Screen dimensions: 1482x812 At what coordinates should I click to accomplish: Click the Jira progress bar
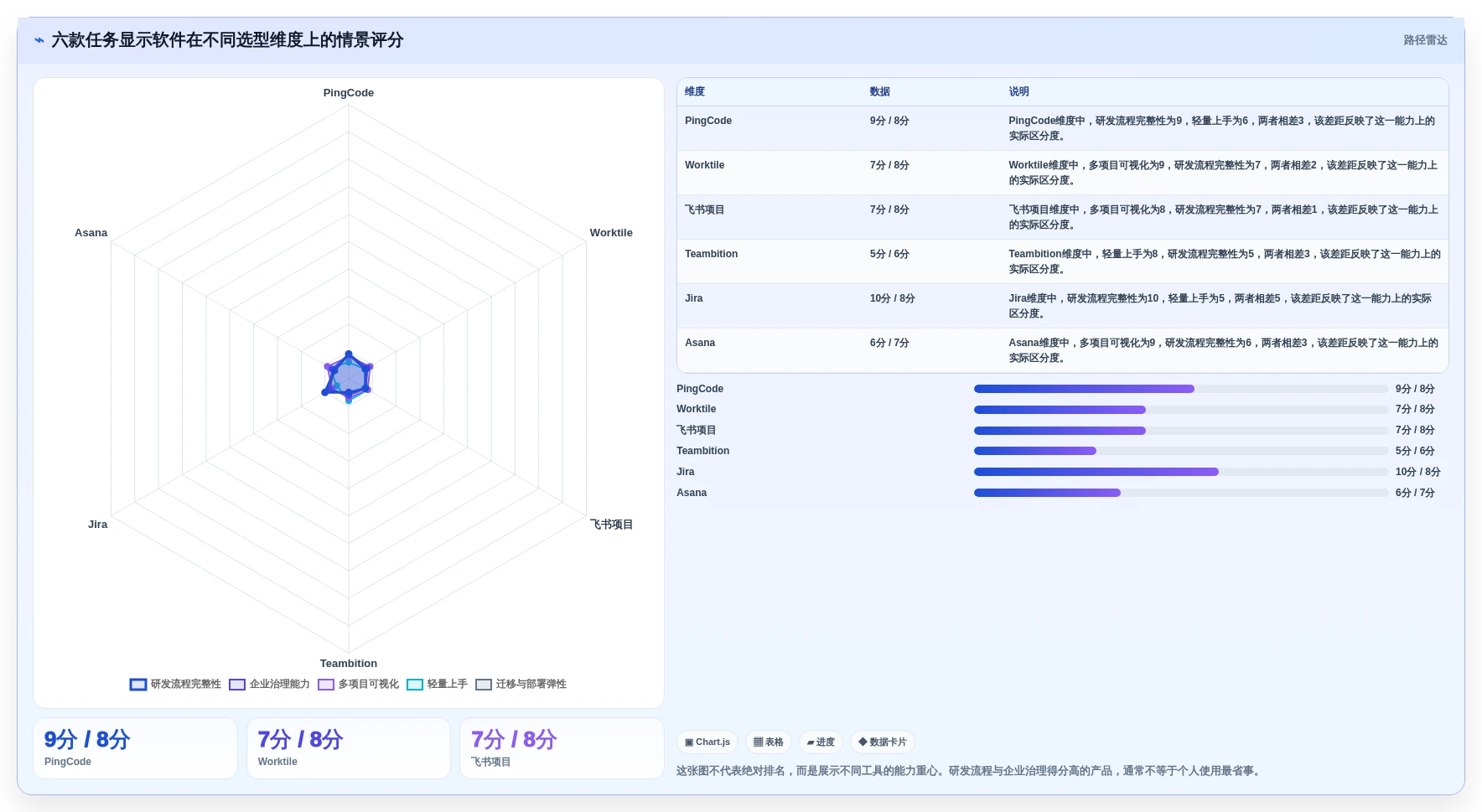[x=1181, y=472]
